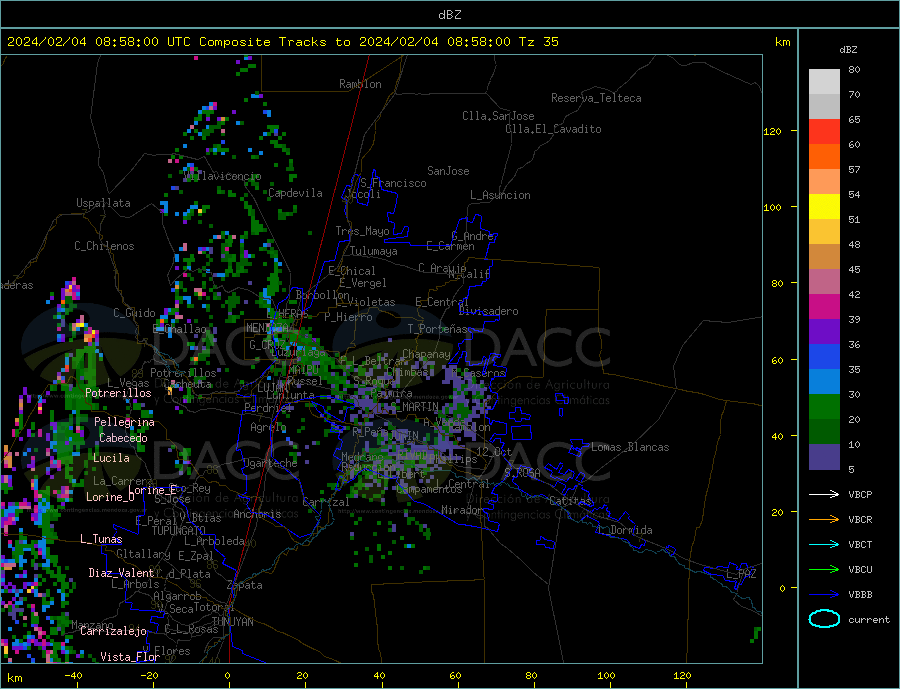This screenshot has width=900, height=689.
Task: Click the 'Pellegrina' label on map
Action: coord(124,422)
